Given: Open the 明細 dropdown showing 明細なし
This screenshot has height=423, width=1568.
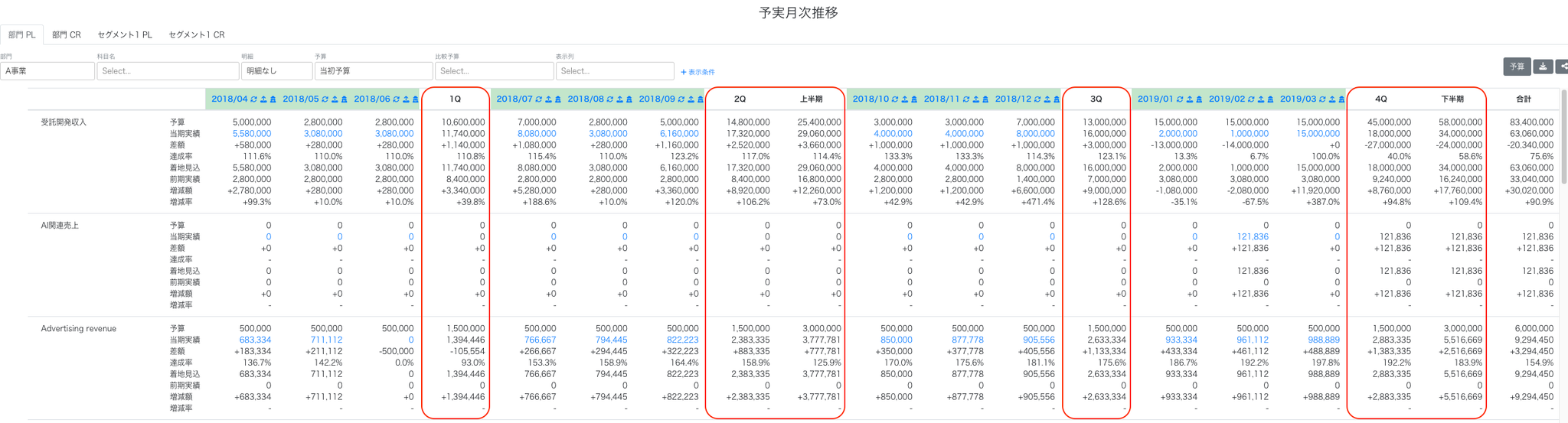Looking at the screenshot, I should tap(276, 71).
